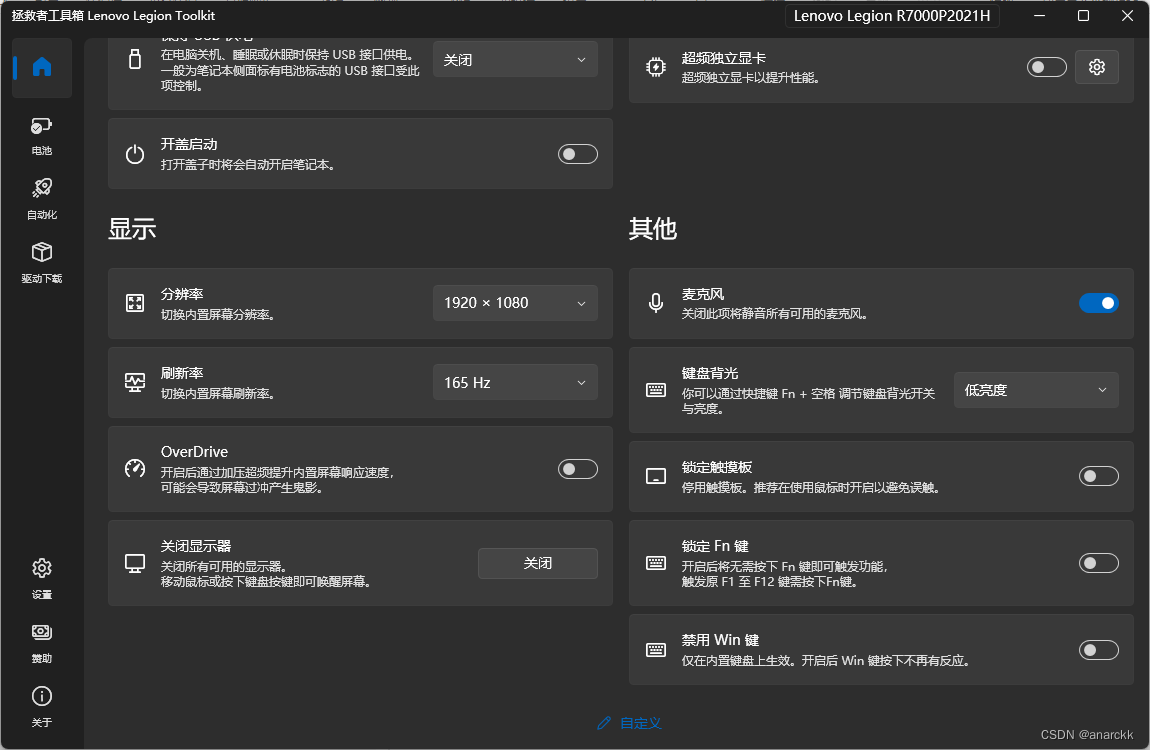Image resolution: width=1150 pixels, height=750 pixels.
Task: Open the 自动化 (Automation) page
Action: coord(42,199)
